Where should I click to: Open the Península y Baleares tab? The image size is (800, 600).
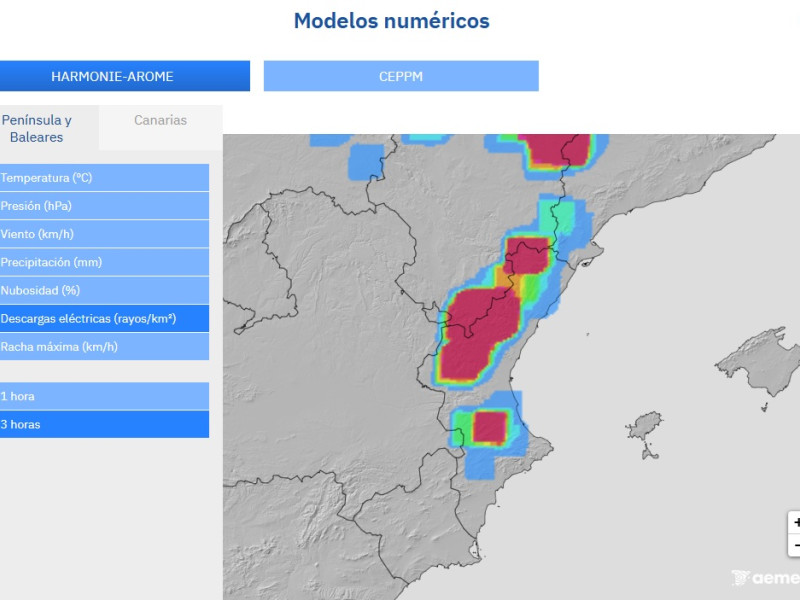37,128
